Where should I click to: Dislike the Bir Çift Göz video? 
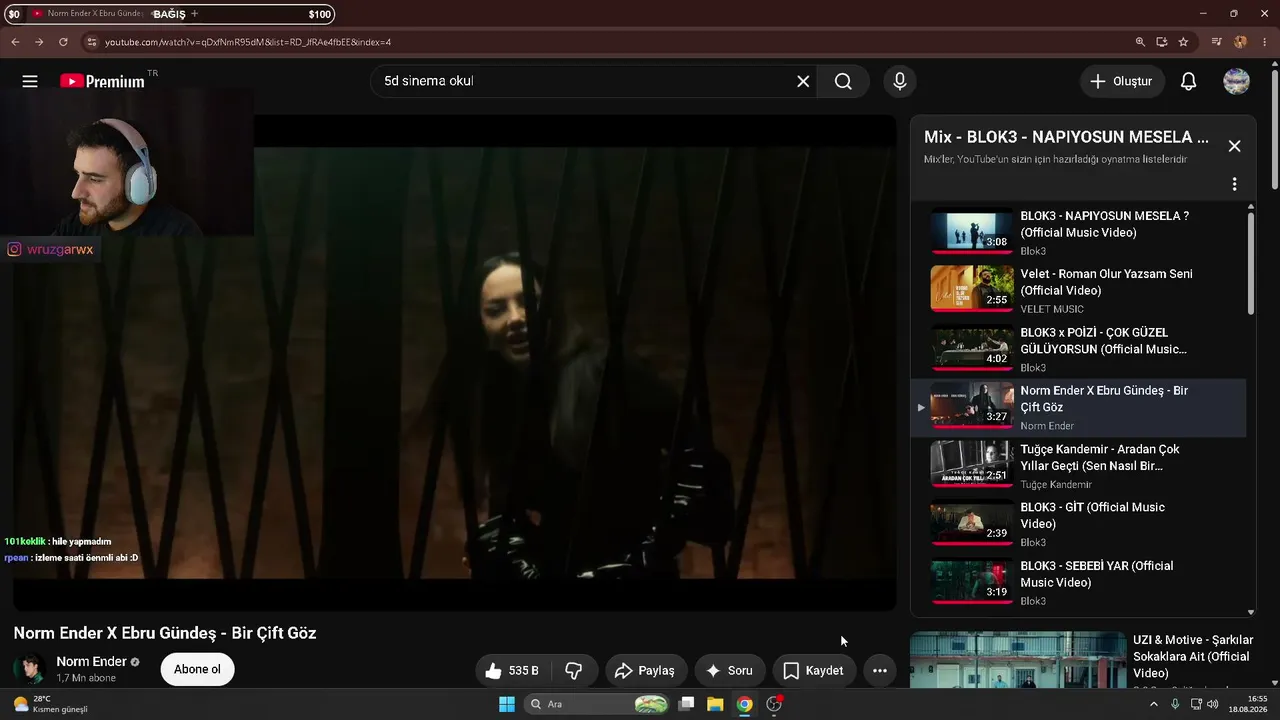point(574,670)
